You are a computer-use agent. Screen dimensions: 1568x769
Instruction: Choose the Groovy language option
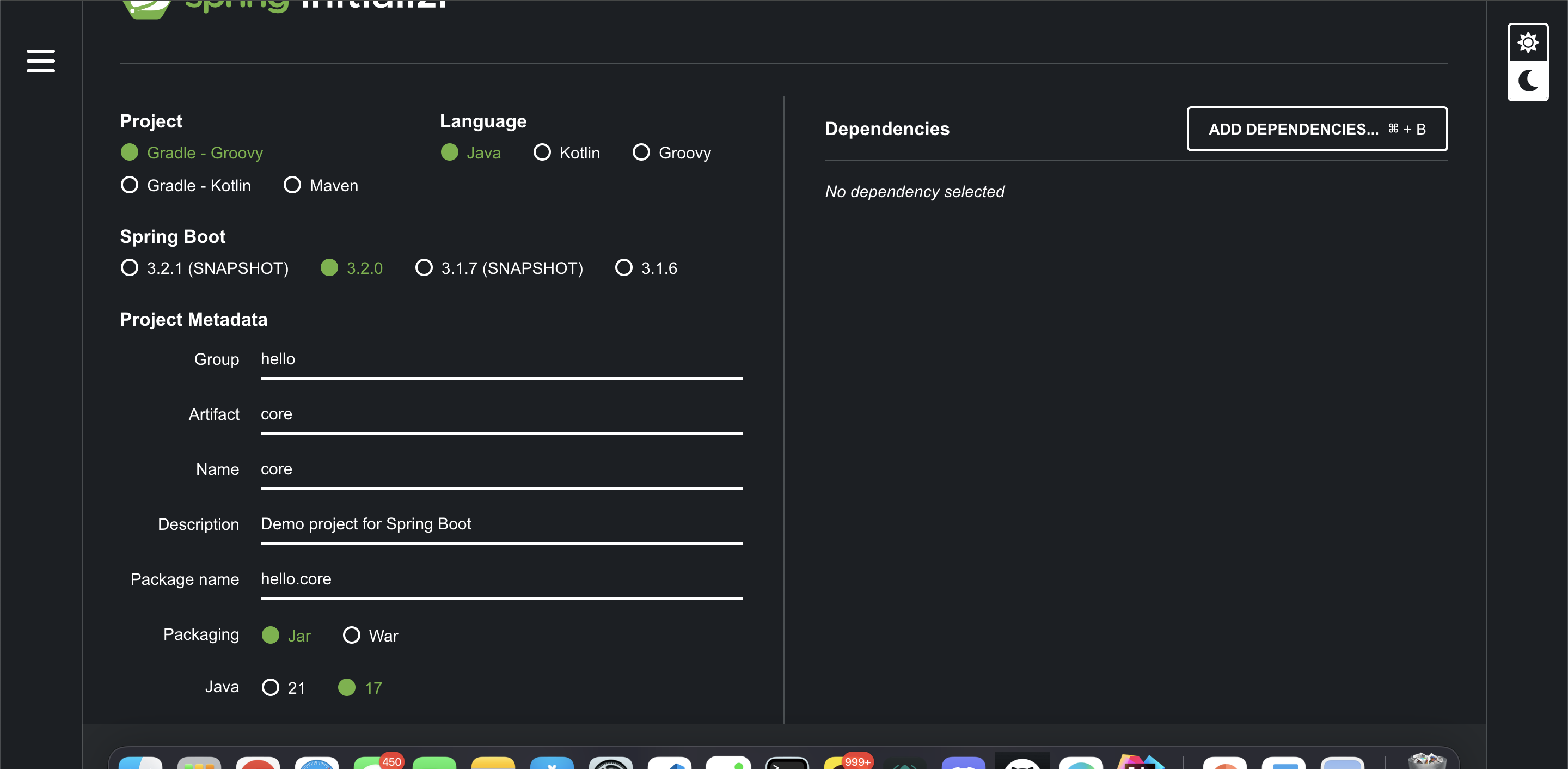coord(671,152)
